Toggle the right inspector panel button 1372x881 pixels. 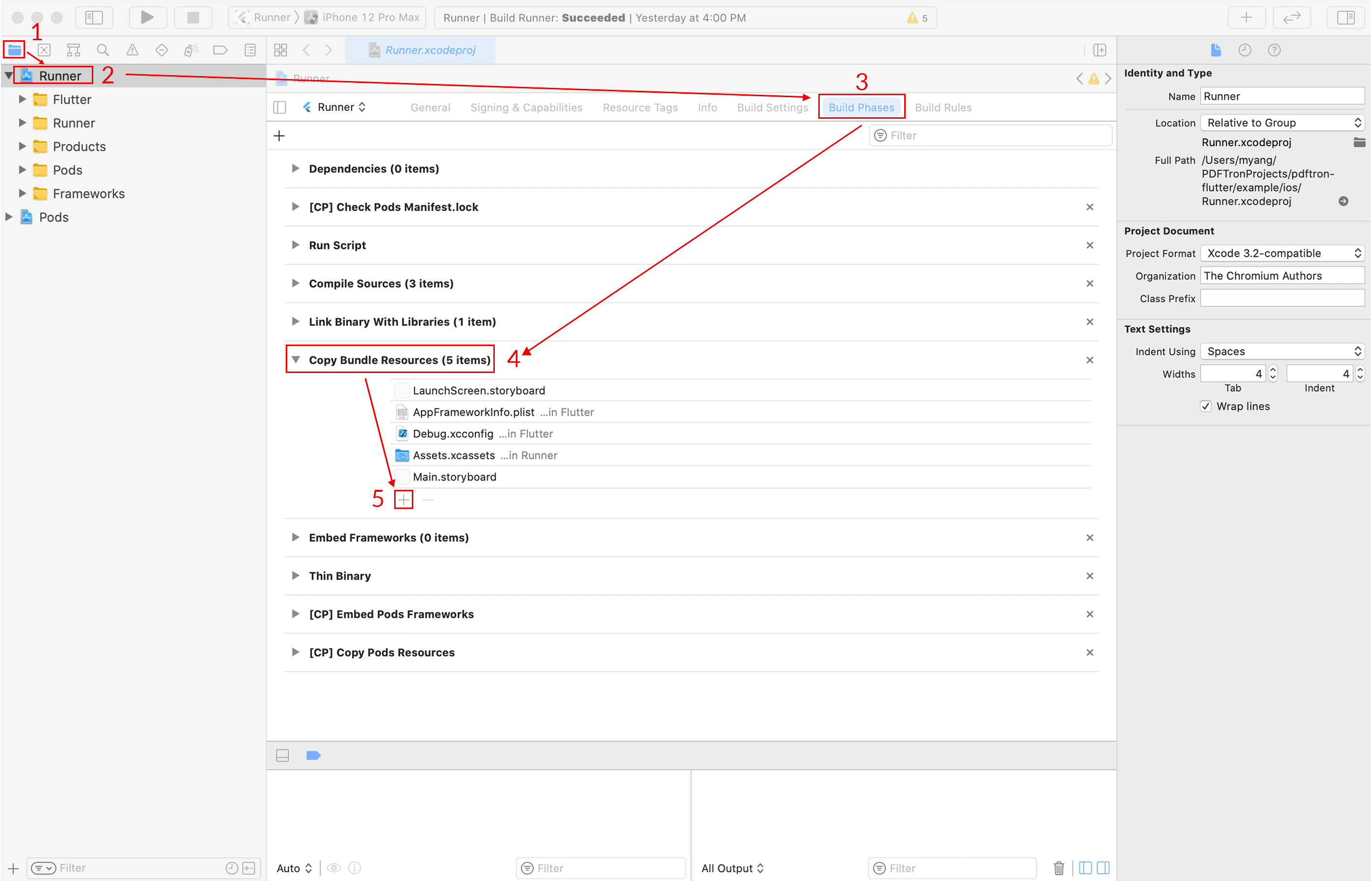click(x=1345, y=17)
